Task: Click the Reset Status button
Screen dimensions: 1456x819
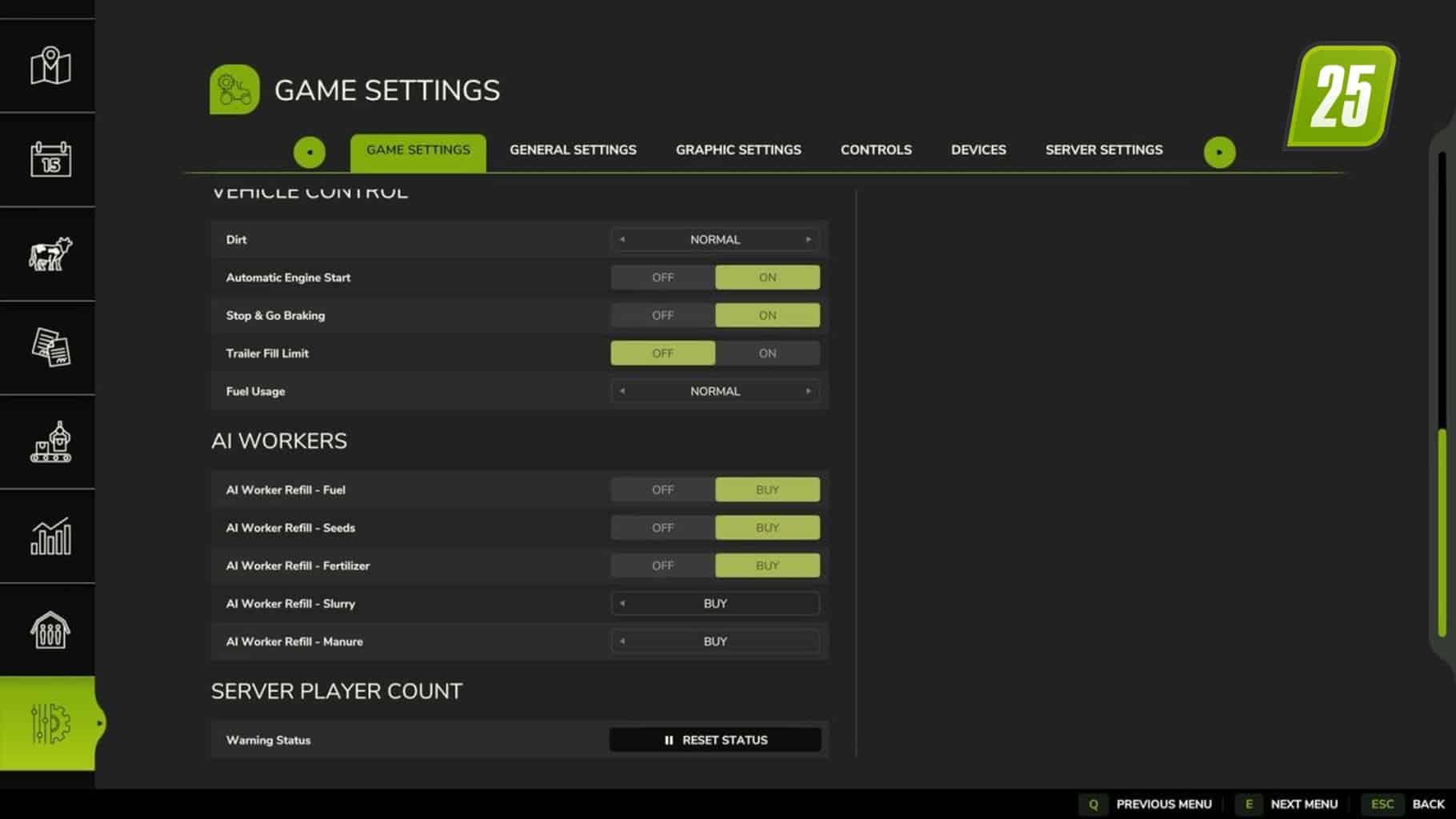Action: pos(715,740)
